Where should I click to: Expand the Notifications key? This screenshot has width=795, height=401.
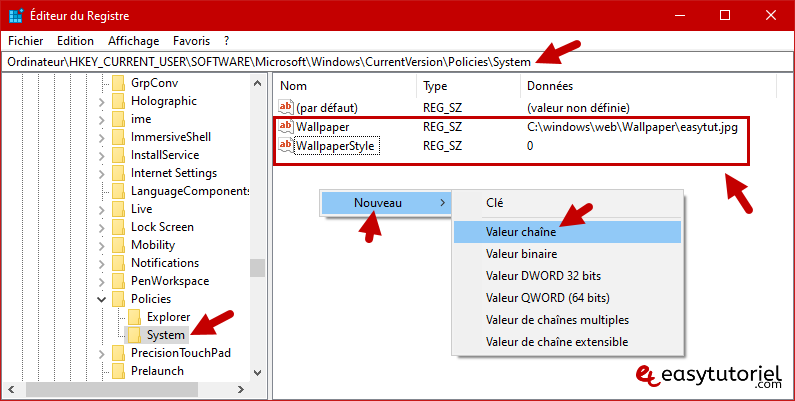tap(101, 264)
